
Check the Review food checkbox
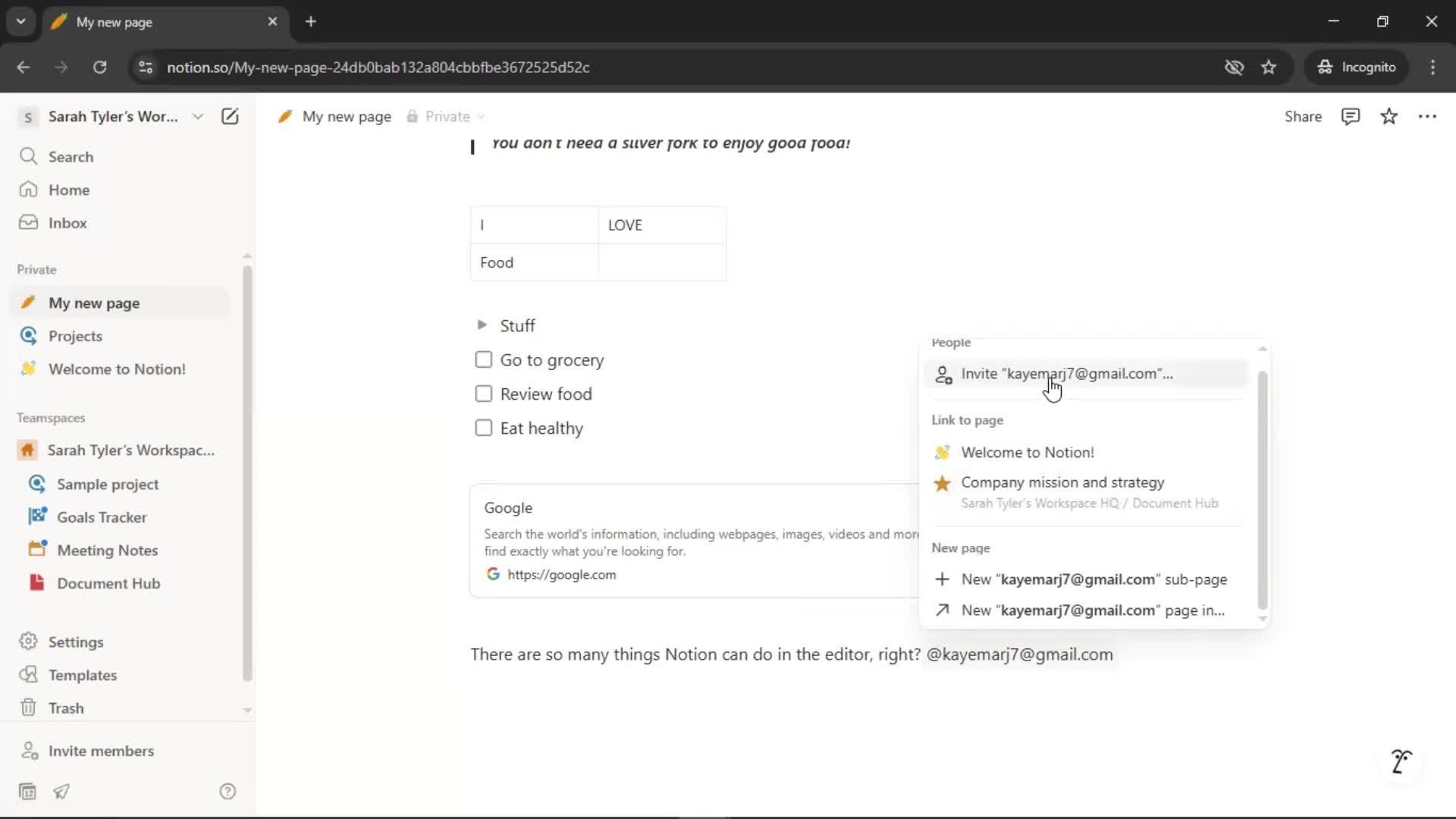pyautogui.click(x=483, y=394)
